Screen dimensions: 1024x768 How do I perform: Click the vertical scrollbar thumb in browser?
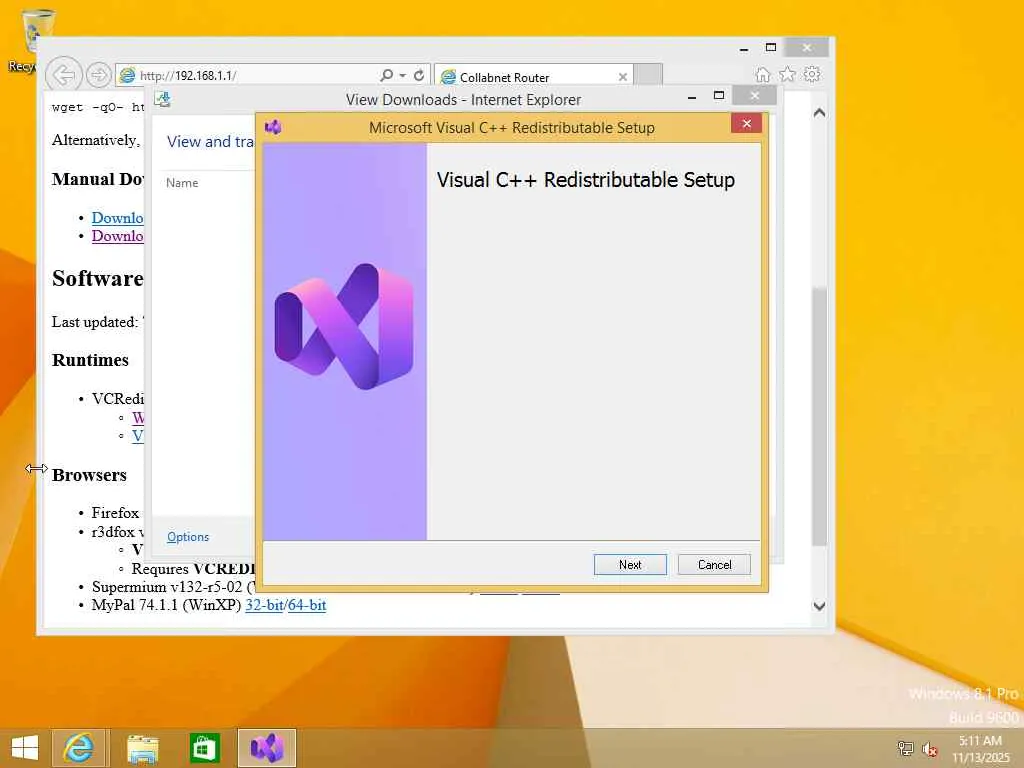tap(820, 416)
